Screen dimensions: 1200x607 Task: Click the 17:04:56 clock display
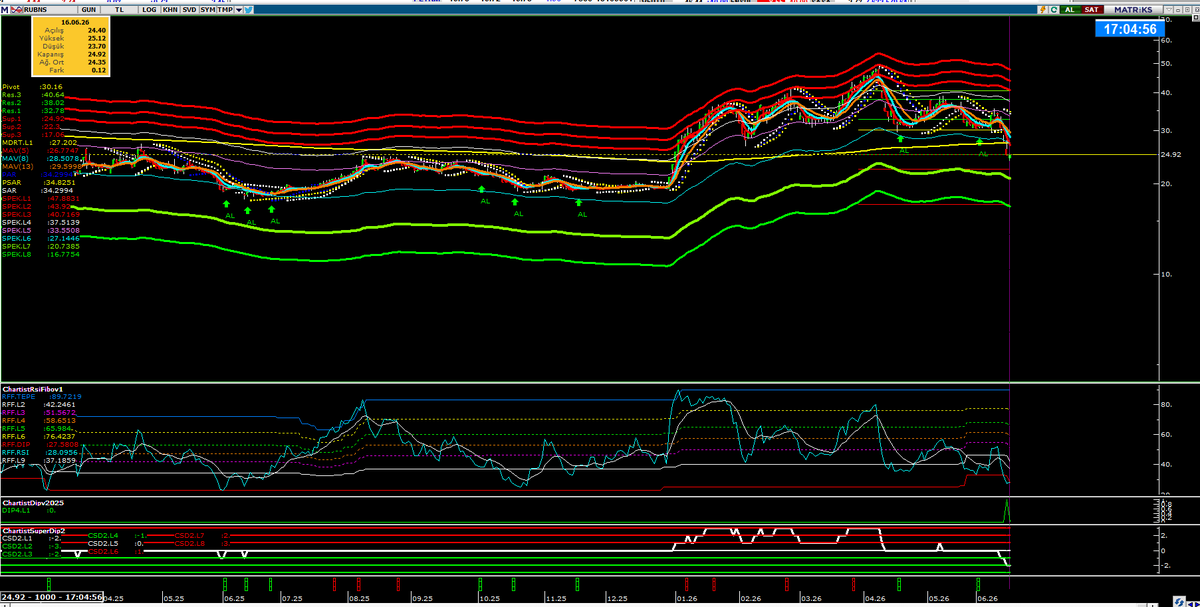click(1131, 29)
